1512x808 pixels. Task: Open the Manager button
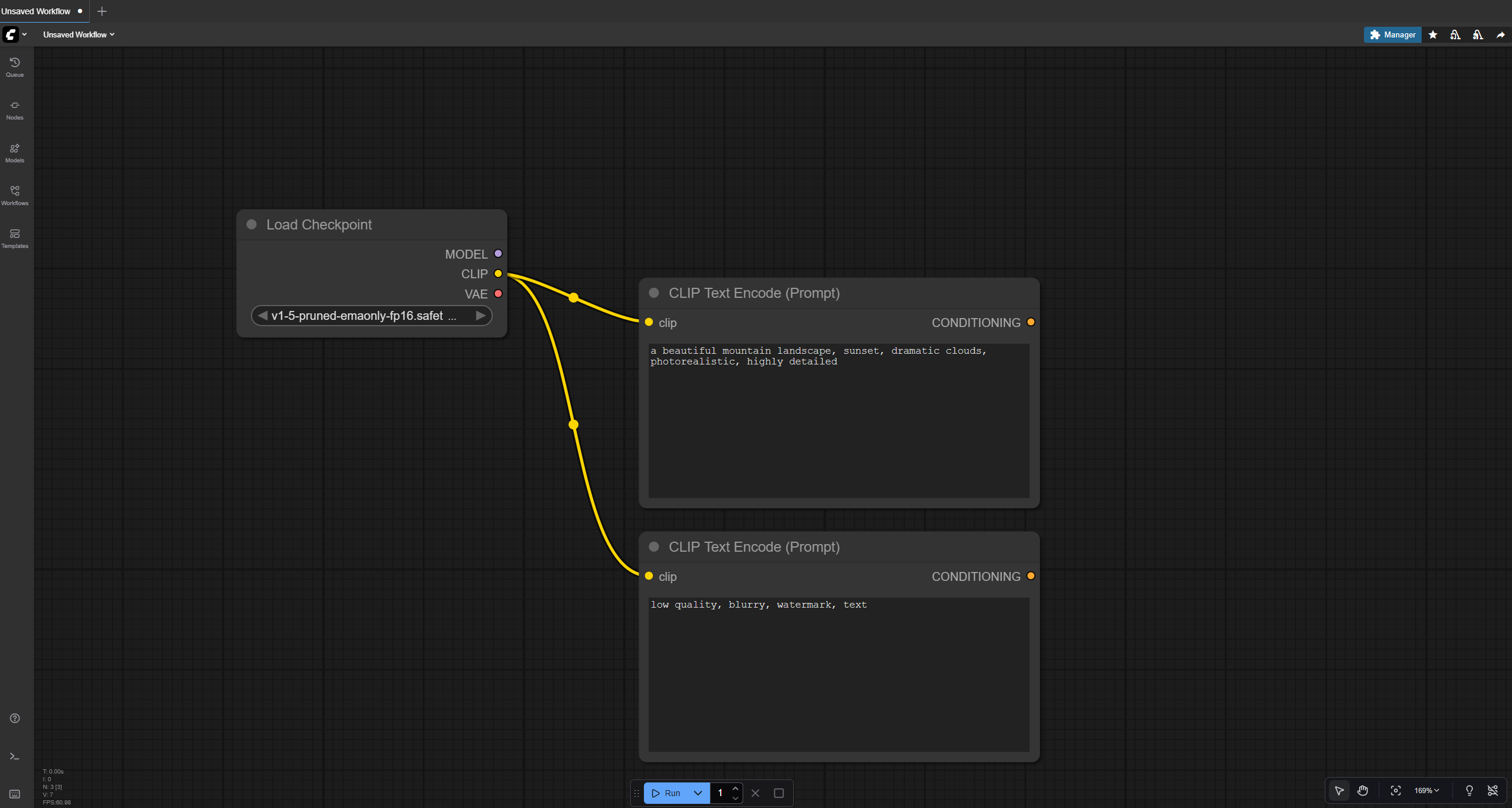pos(1392,35)
